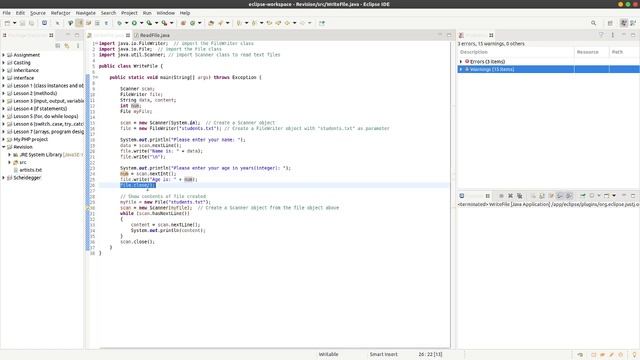Select My PHP project

(x=31, y=139)
